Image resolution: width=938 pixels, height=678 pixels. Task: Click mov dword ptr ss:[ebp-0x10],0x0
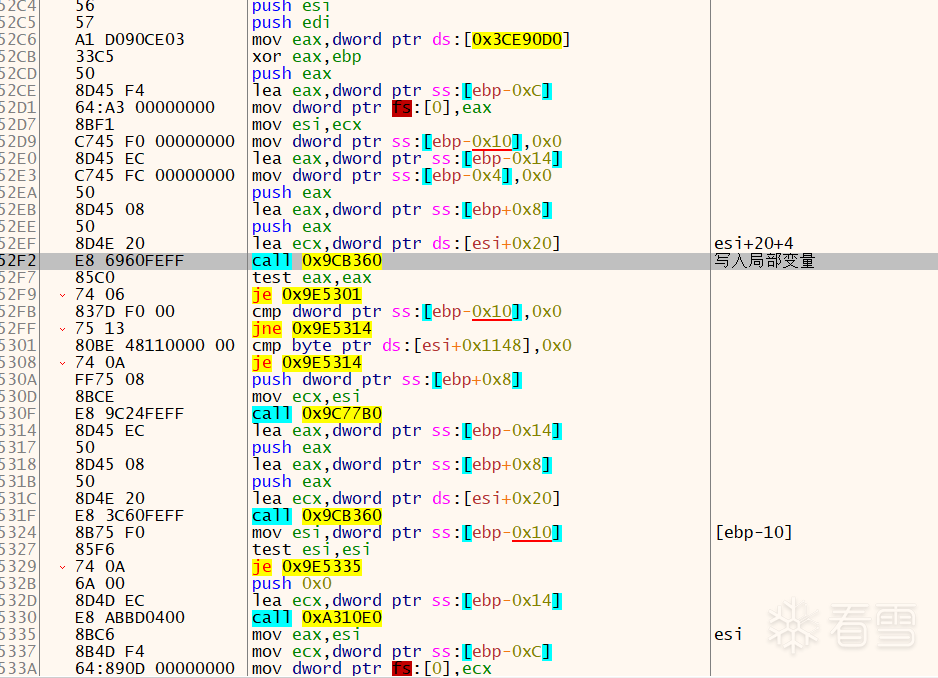(x=407, y=142)
